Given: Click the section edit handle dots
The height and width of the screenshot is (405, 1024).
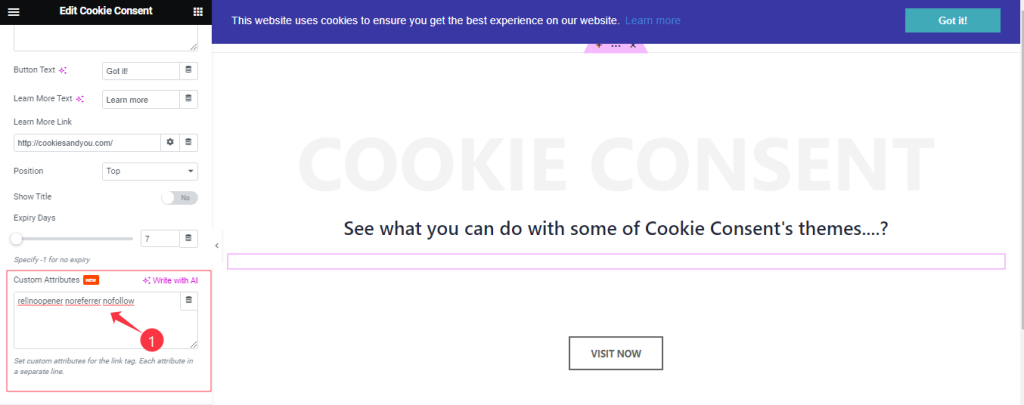Looking at the screenshot, I should [615, 46].
